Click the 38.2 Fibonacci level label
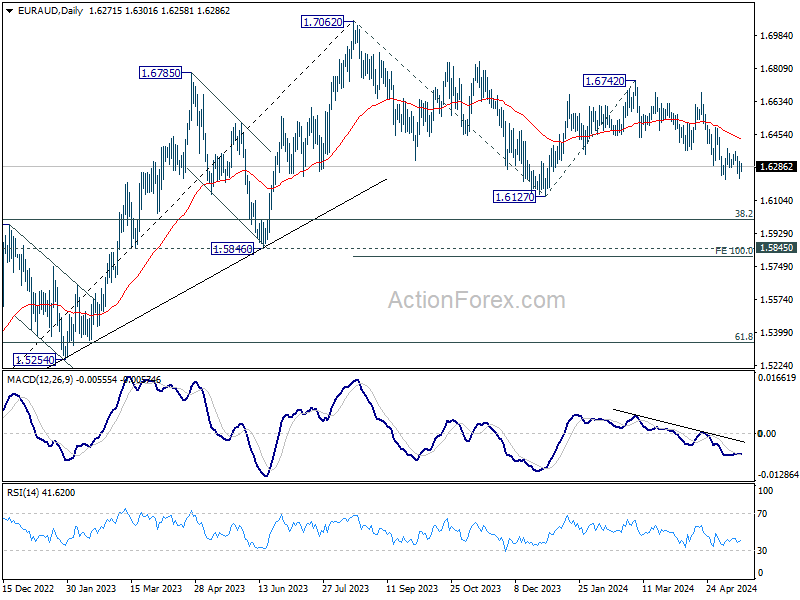The height and width of the screenshot is (600, 800). [x=744, y=214]
